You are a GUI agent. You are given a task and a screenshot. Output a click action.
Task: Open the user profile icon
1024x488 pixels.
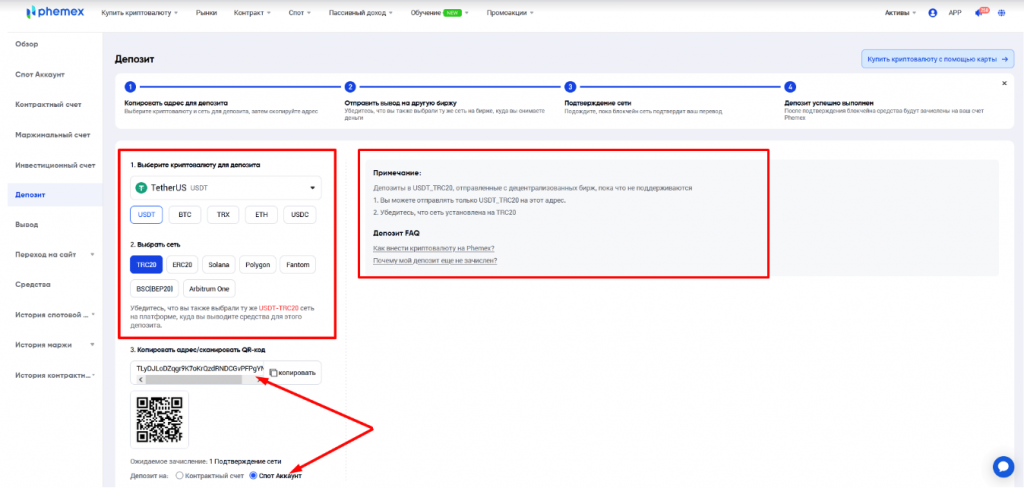[x=933, y=13]
